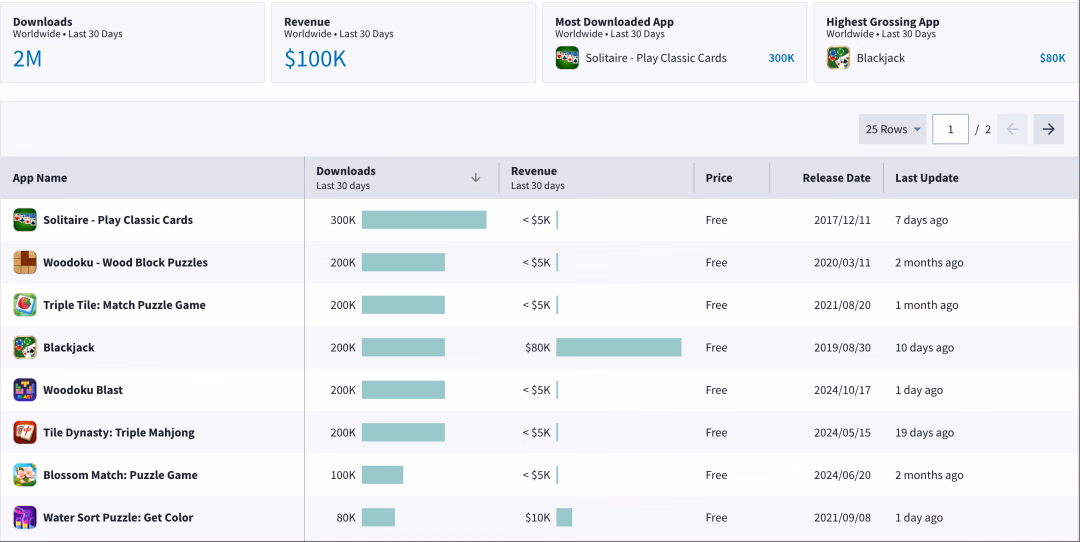Click the Blossom Match 100K downloads bar

[x=382, y=475]
